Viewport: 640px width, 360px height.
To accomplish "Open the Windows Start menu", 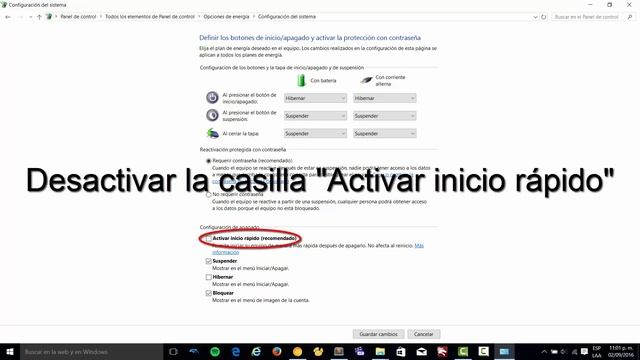I will [x=10, y=351].
